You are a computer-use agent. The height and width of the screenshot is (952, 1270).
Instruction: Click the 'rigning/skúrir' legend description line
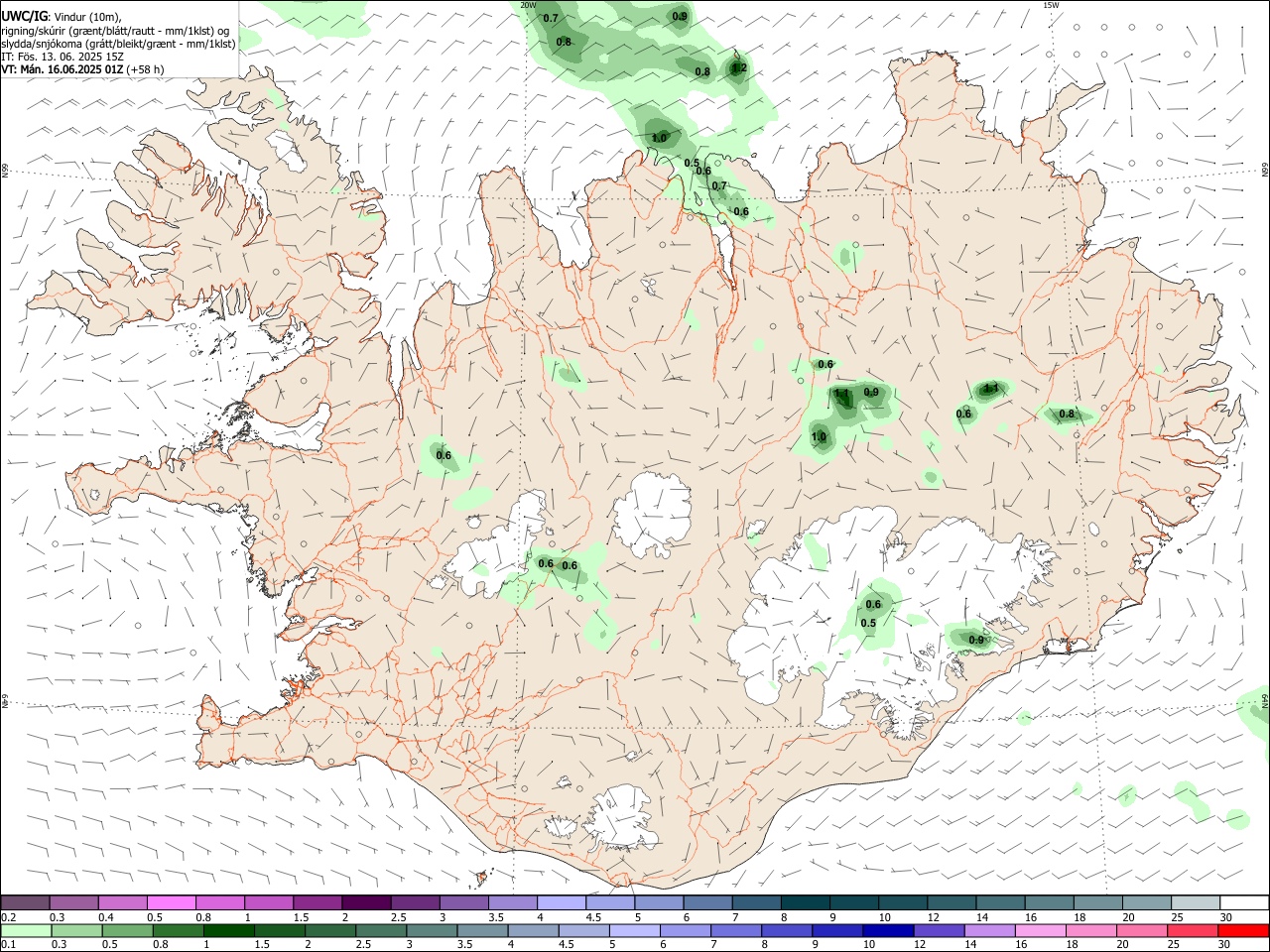tap(116, 30)
